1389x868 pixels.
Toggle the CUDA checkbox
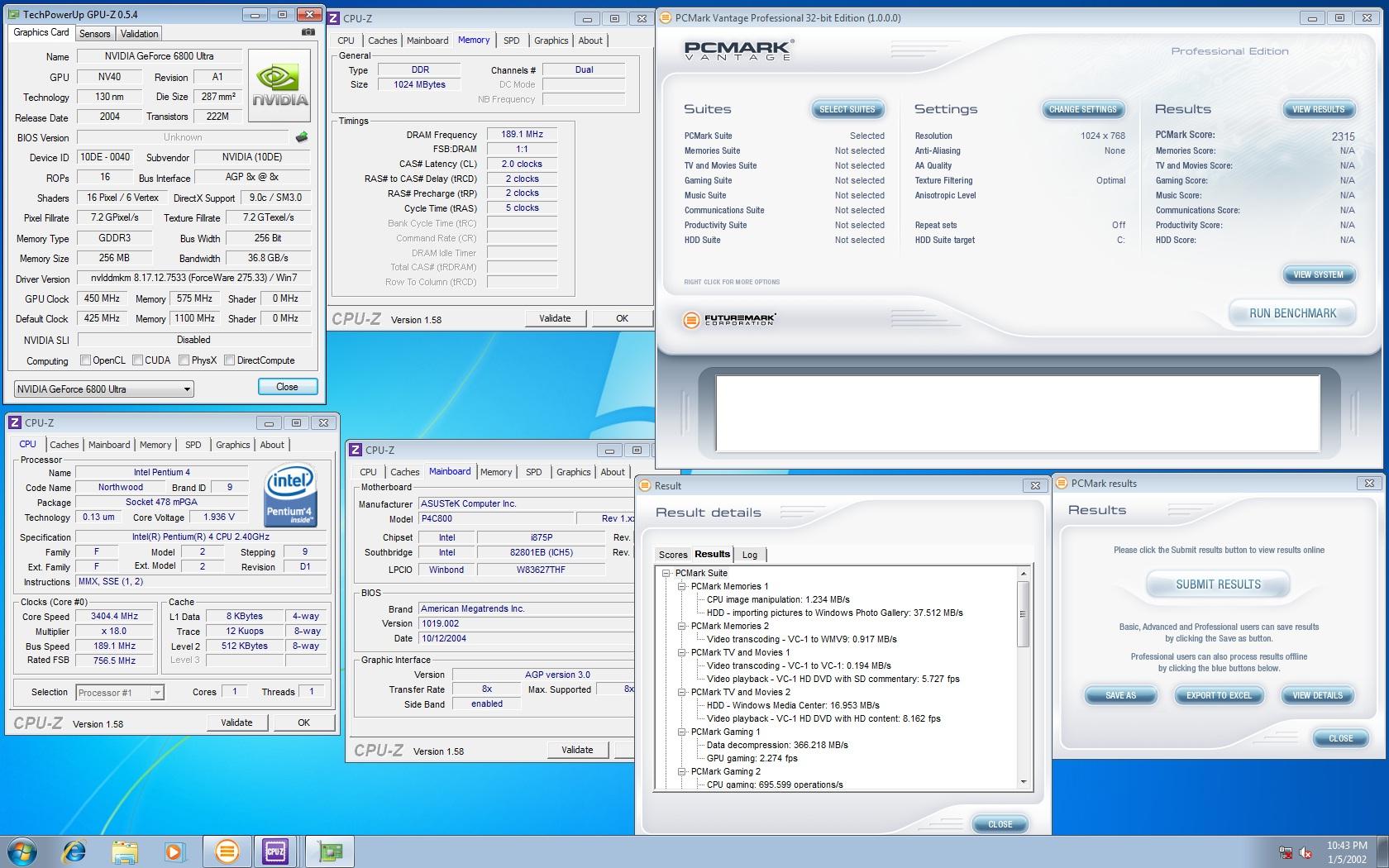tap(137, 360)
